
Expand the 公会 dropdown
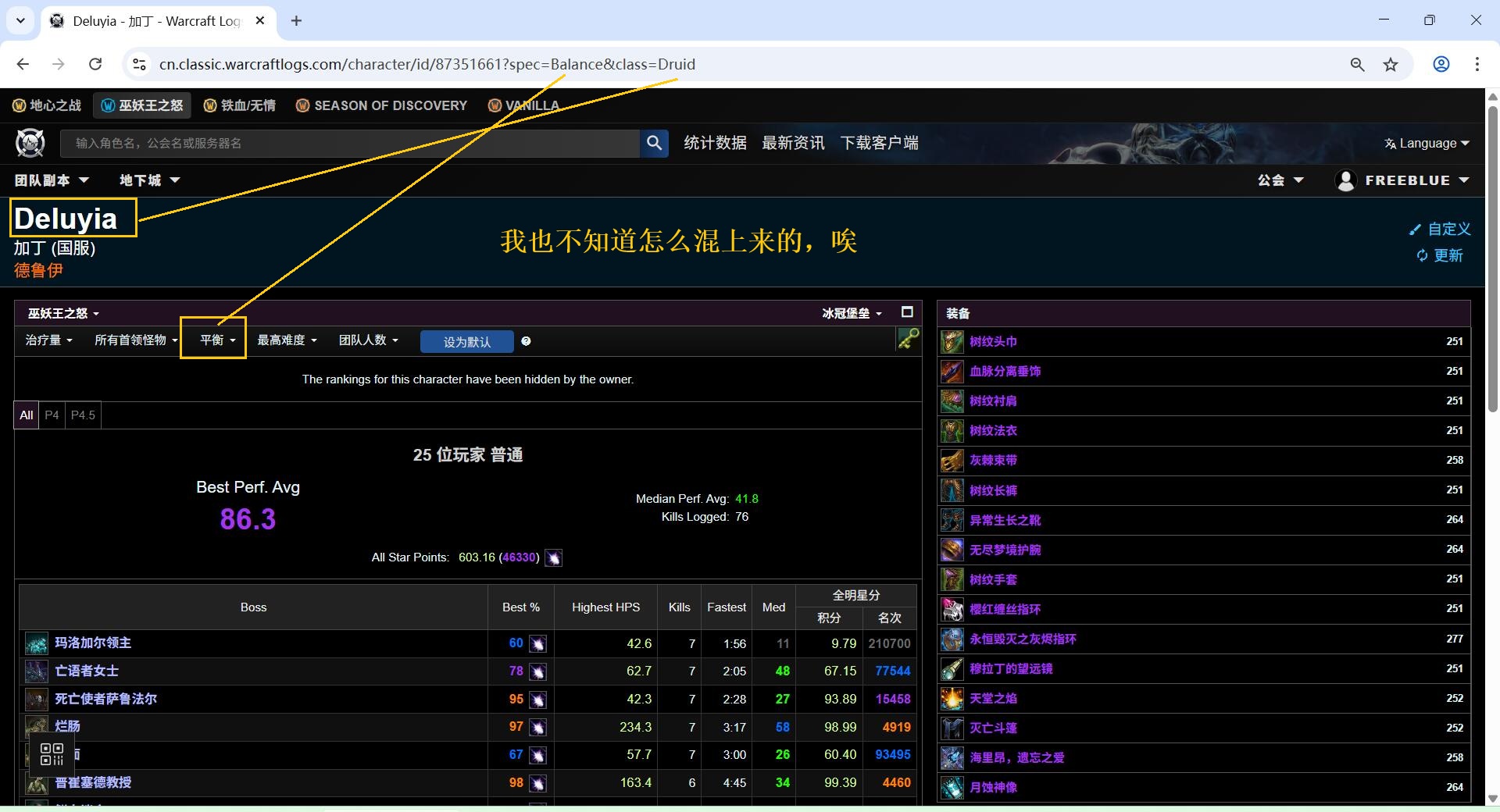point(1280,180)
